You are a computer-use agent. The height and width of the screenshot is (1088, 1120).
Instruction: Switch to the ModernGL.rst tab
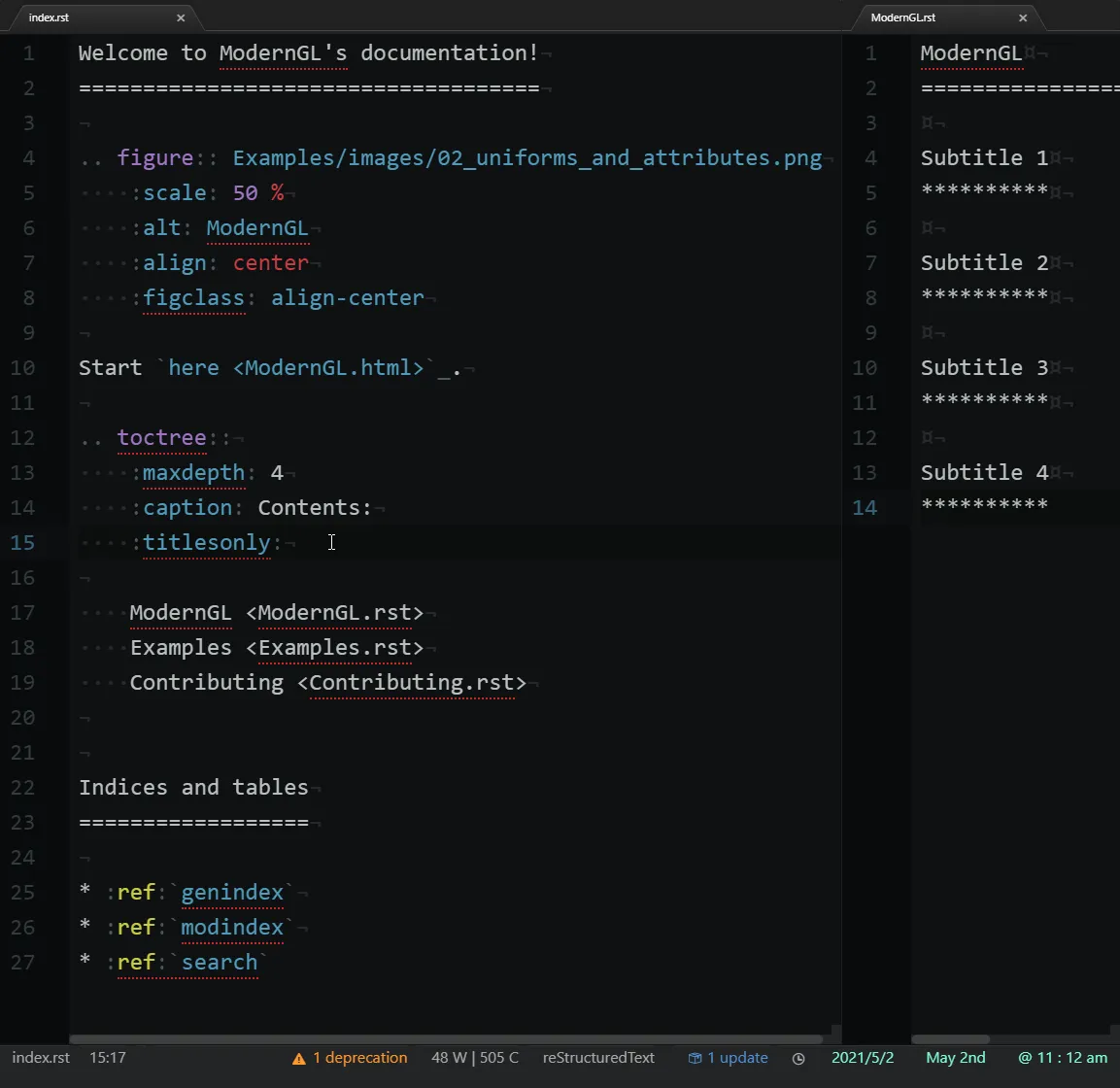[x=902, y=17]
